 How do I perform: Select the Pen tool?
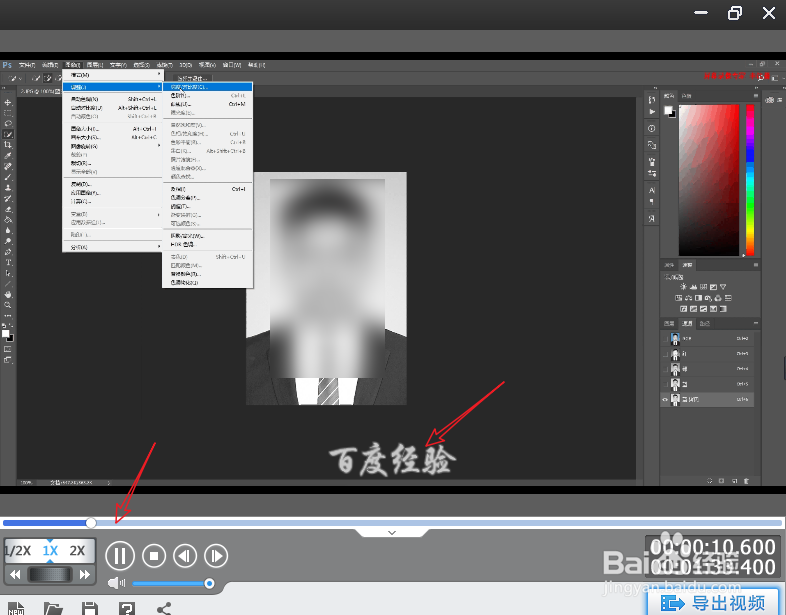click(8, 252)
